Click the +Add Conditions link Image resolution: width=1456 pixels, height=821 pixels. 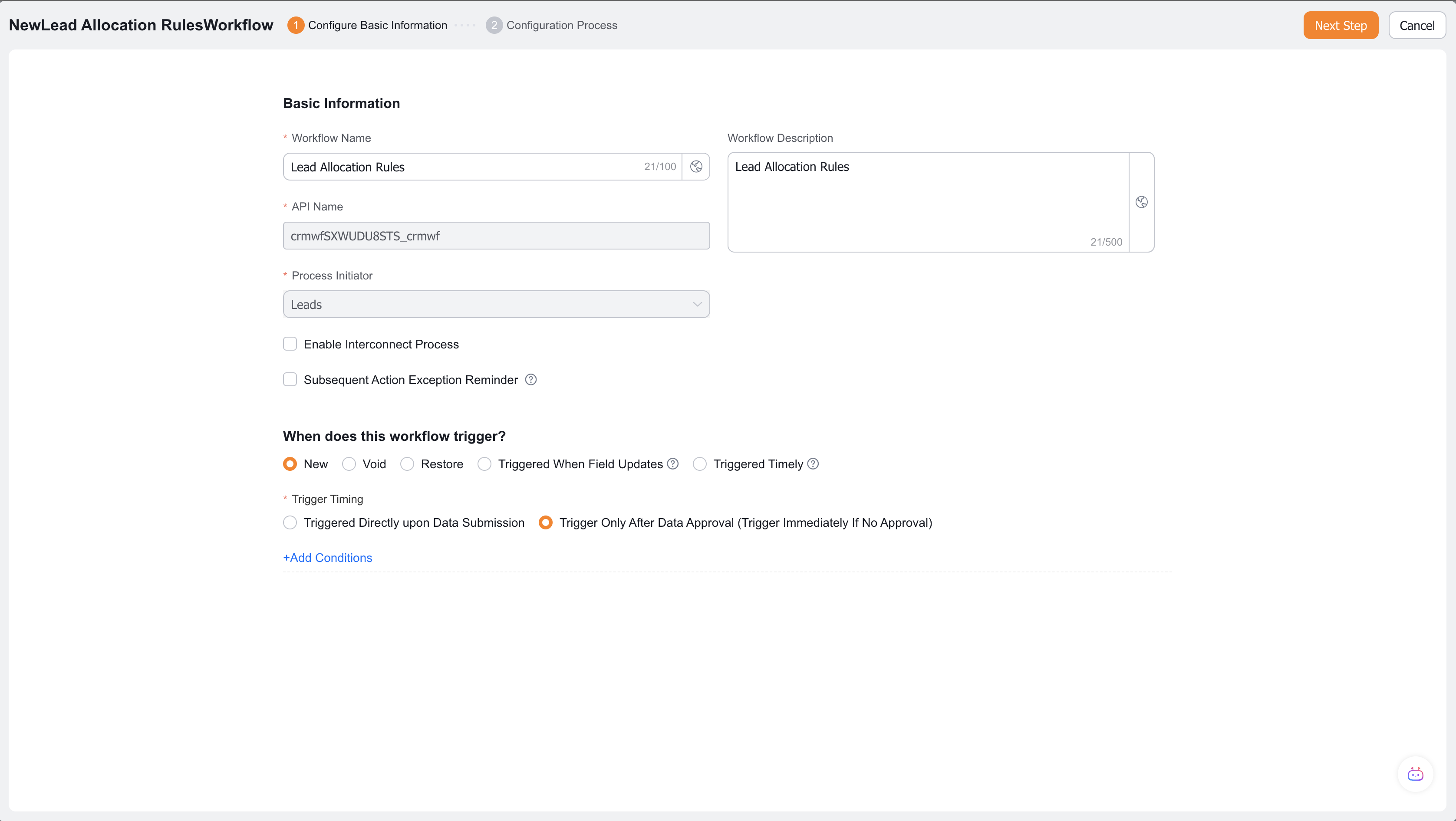328,558
